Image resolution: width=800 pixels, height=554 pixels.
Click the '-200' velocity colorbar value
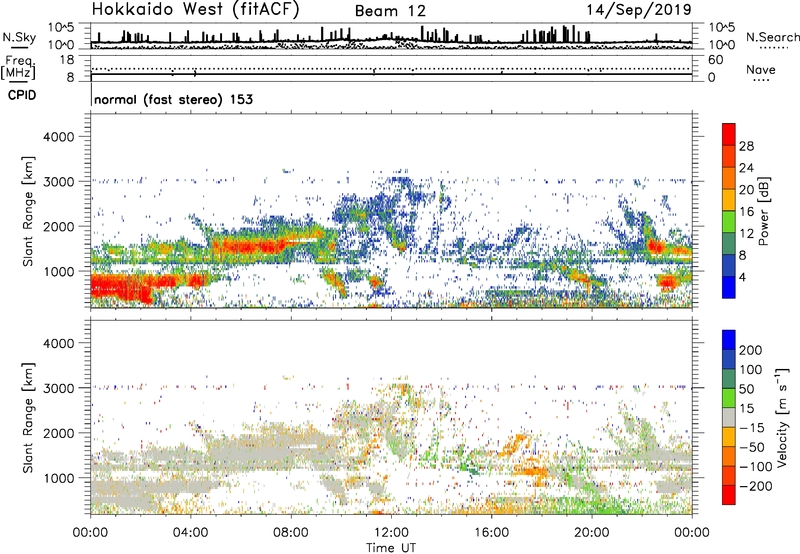point(754,486)
